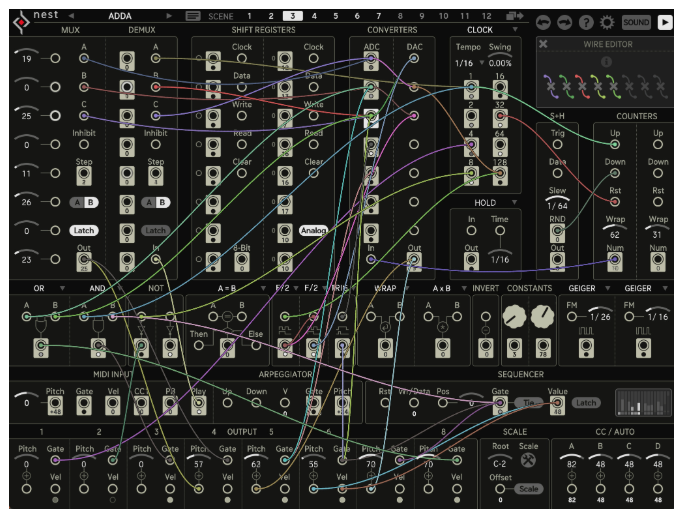The image size is (684, 514).
Task: Open the HOLD module dropdown arrow
Action: point(514,202)
